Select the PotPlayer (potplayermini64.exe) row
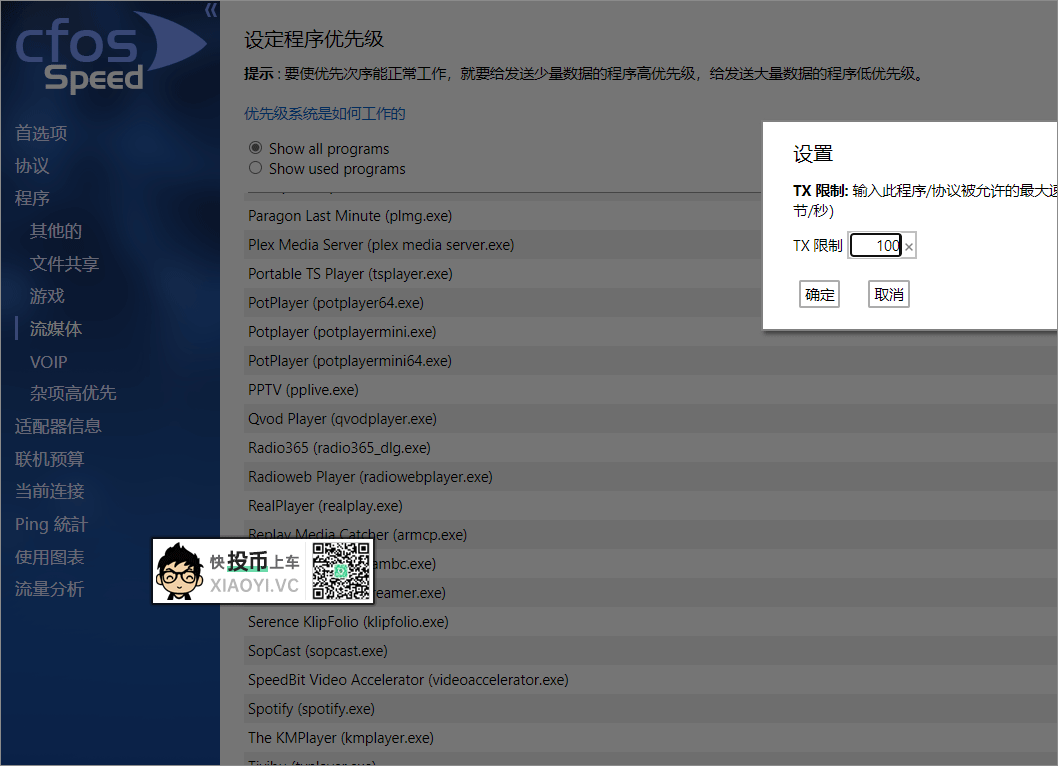The width and height of the screenshot is (1058, 766). point(650,361)
